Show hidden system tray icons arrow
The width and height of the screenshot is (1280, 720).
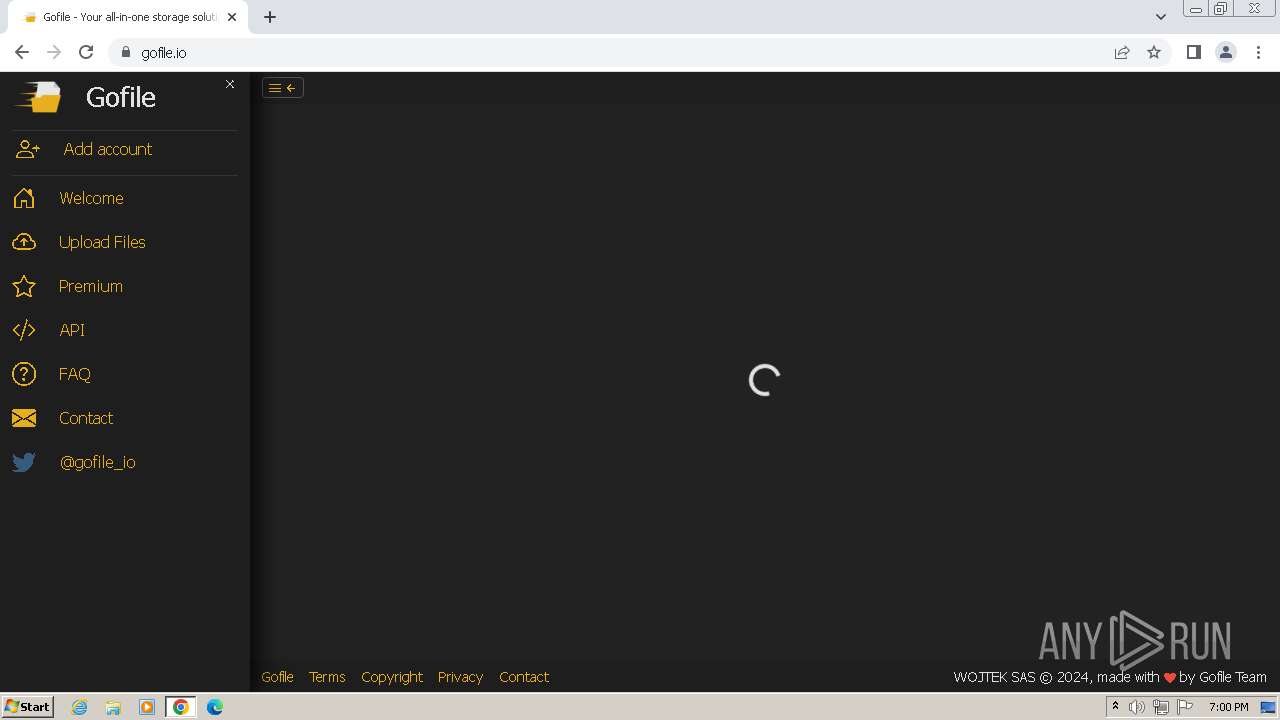pyautogui.click(x=1115, y=706)
